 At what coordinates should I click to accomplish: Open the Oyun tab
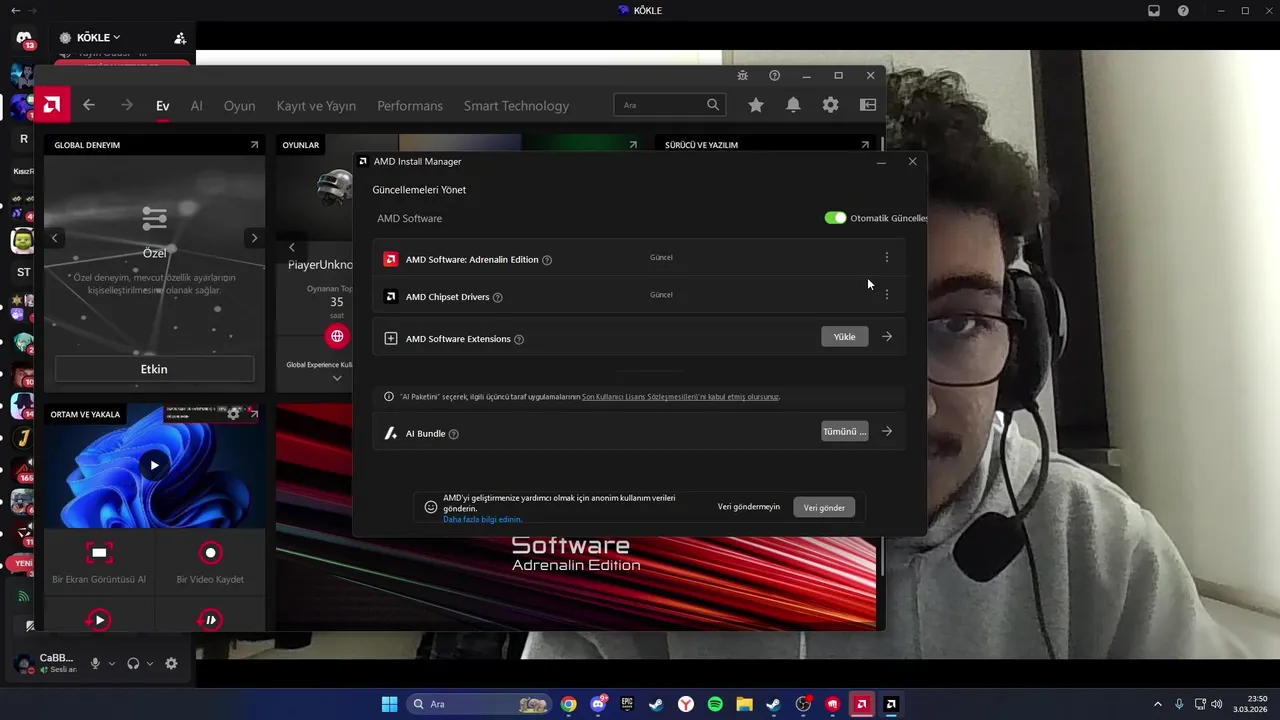[x=239, y=106]
